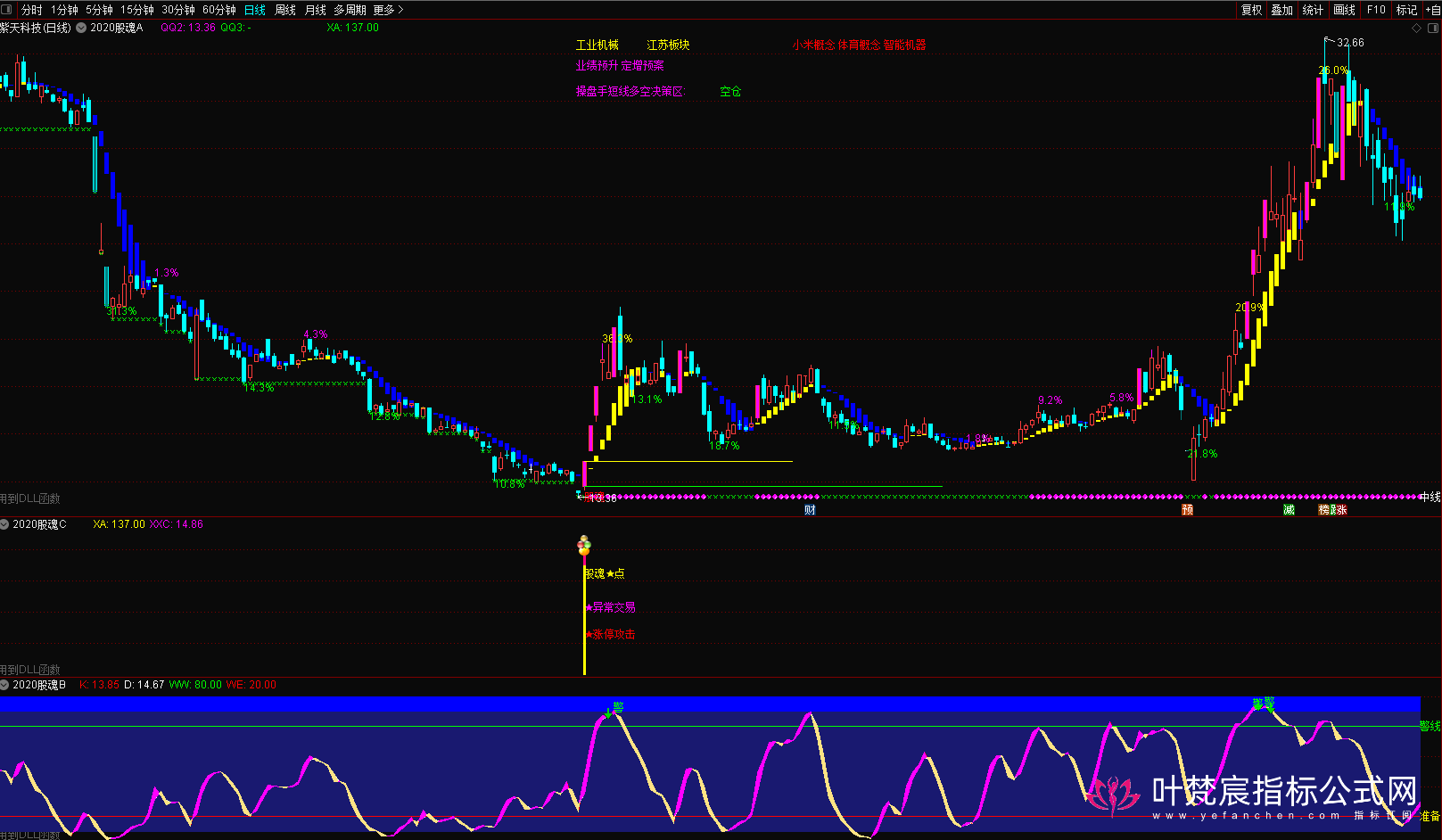Click the 标记 mark button
The image size is (1442, 840).
click(x=1406, y=10)
